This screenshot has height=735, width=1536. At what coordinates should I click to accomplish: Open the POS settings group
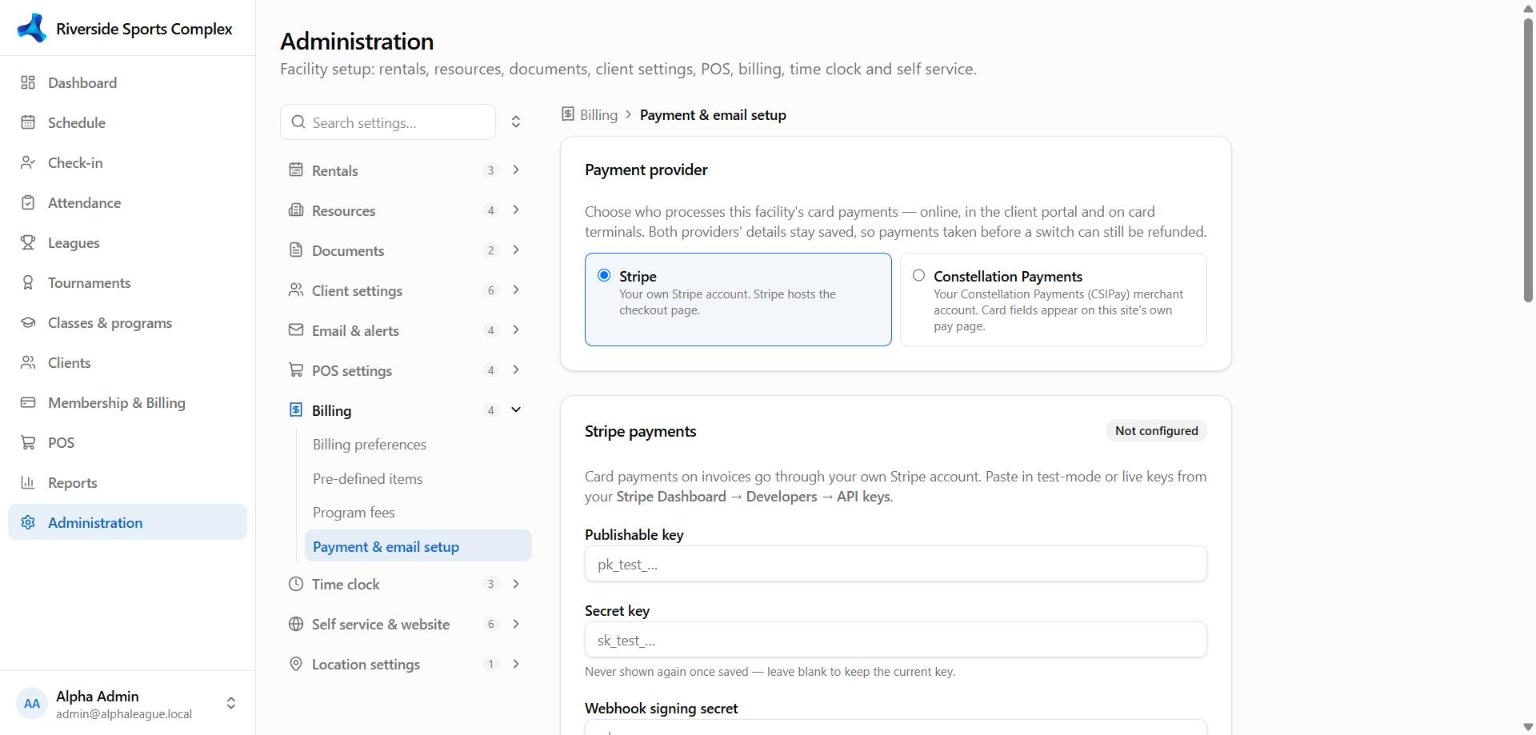pos(405,371)
